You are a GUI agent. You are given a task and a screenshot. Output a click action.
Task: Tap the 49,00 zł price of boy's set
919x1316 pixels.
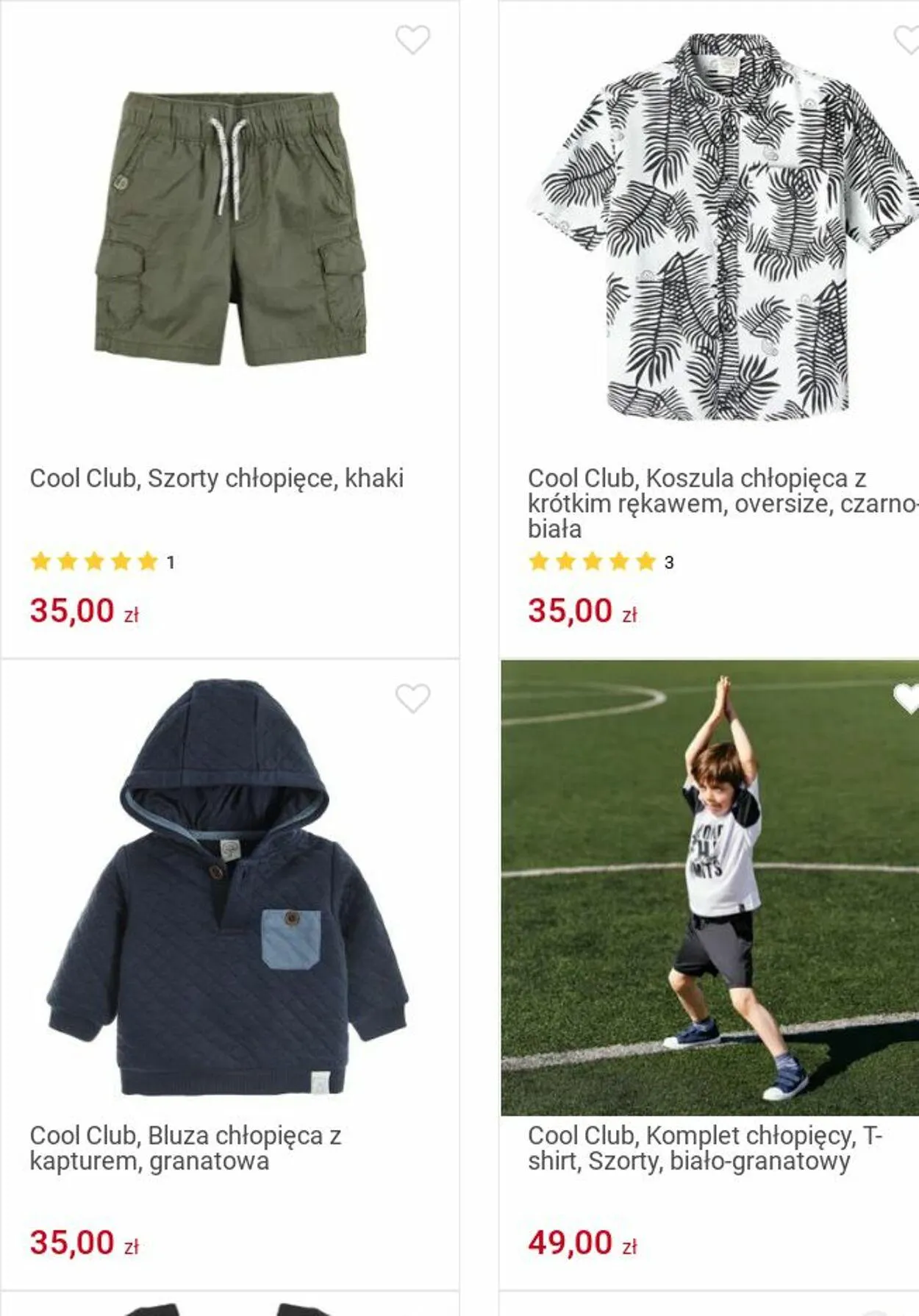pos(582,1243)
